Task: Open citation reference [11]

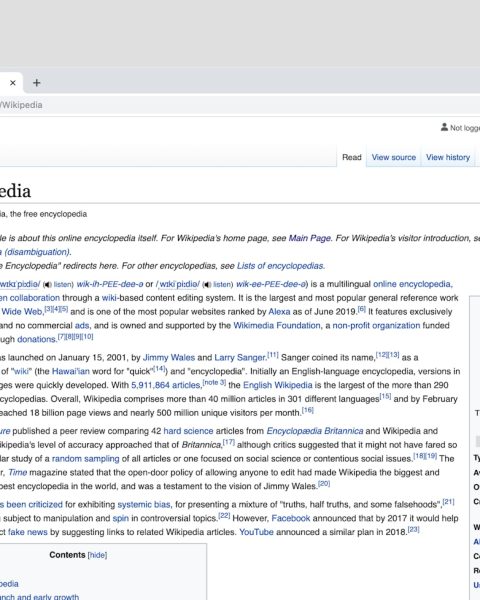Action: [x=273, y=355]
